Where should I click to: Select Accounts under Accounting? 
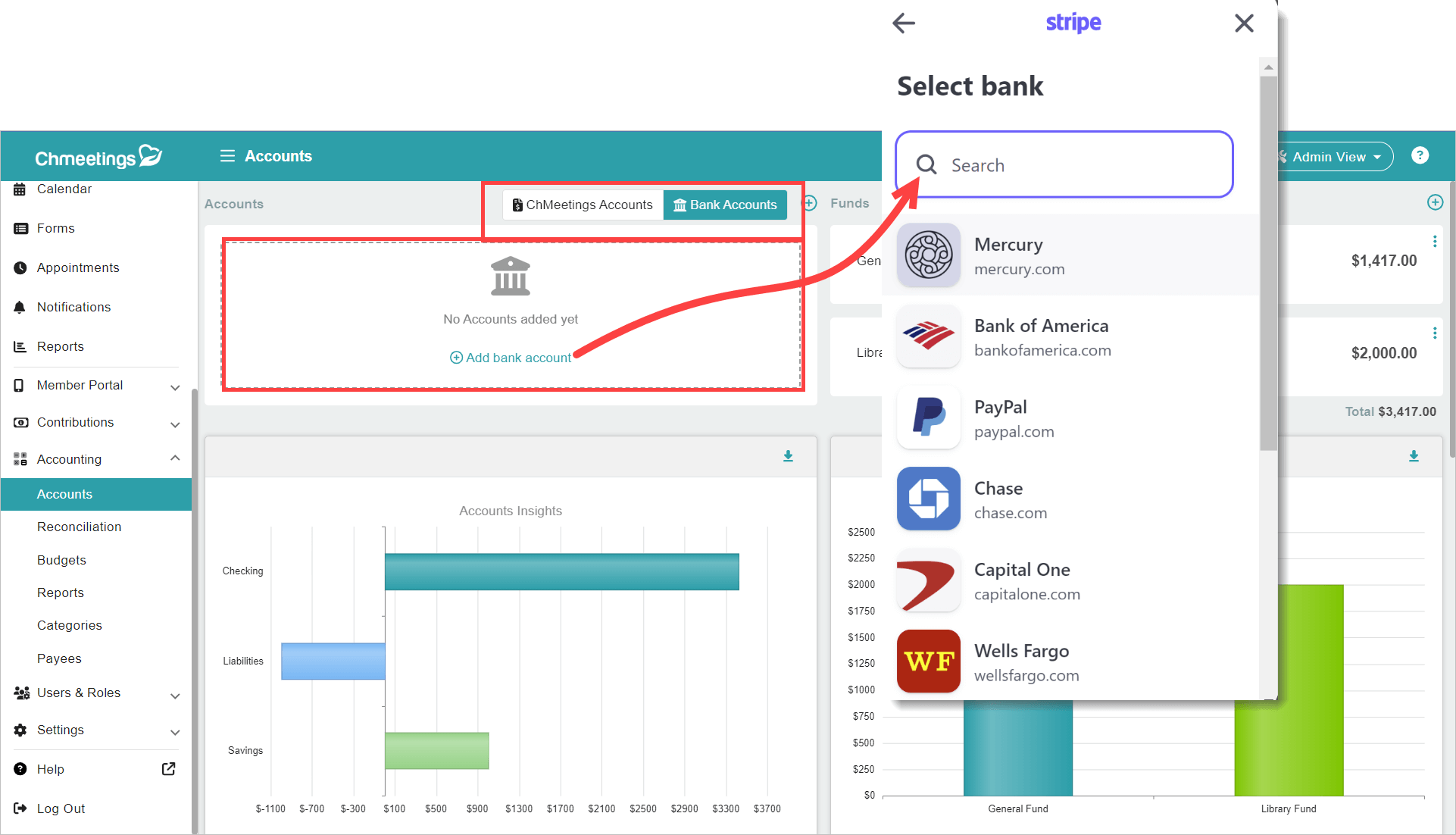click(x=96, y=494)
